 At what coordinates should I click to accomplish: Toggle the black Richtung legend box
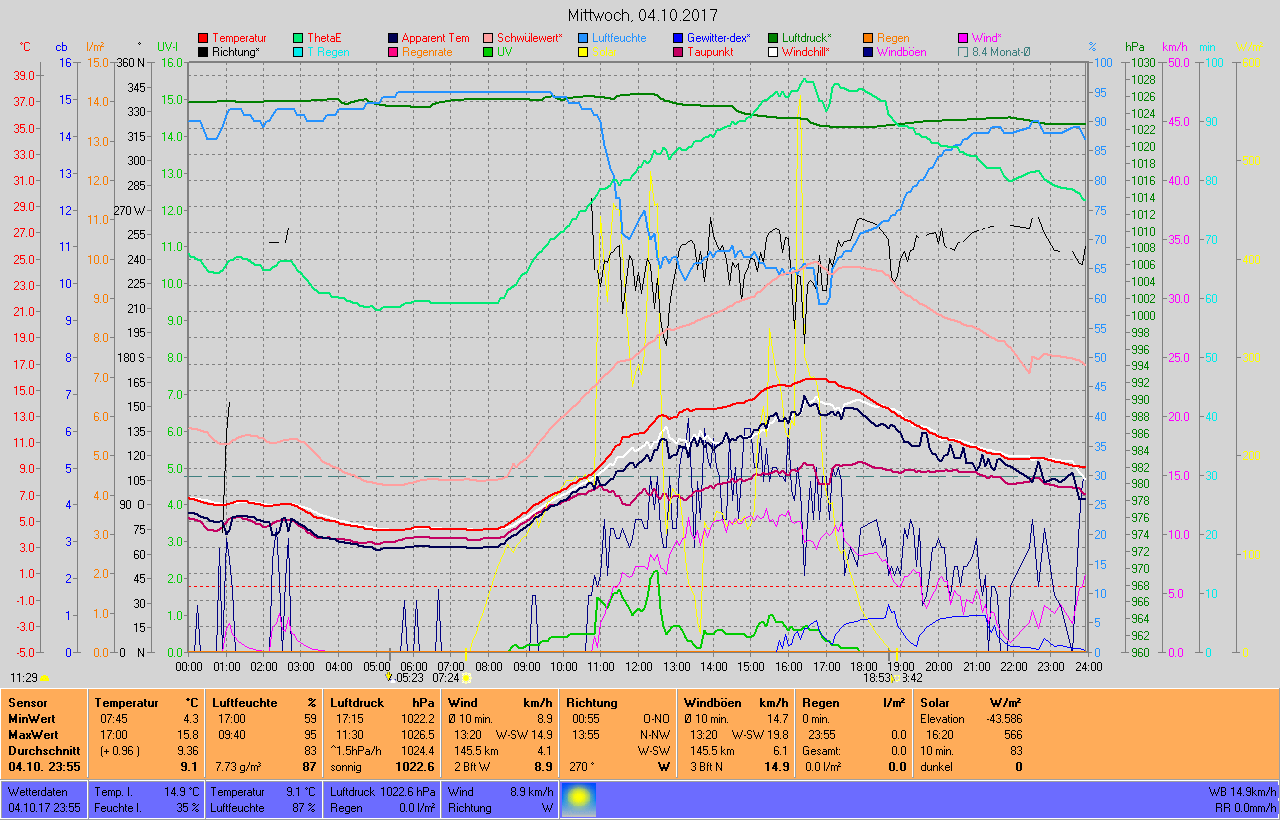pos(204,52)
